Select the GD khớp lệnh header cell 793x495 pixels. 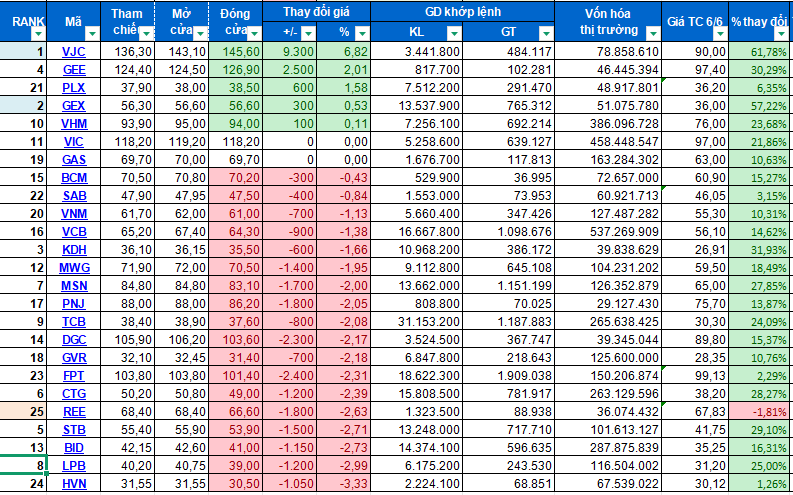click(462, 12)
